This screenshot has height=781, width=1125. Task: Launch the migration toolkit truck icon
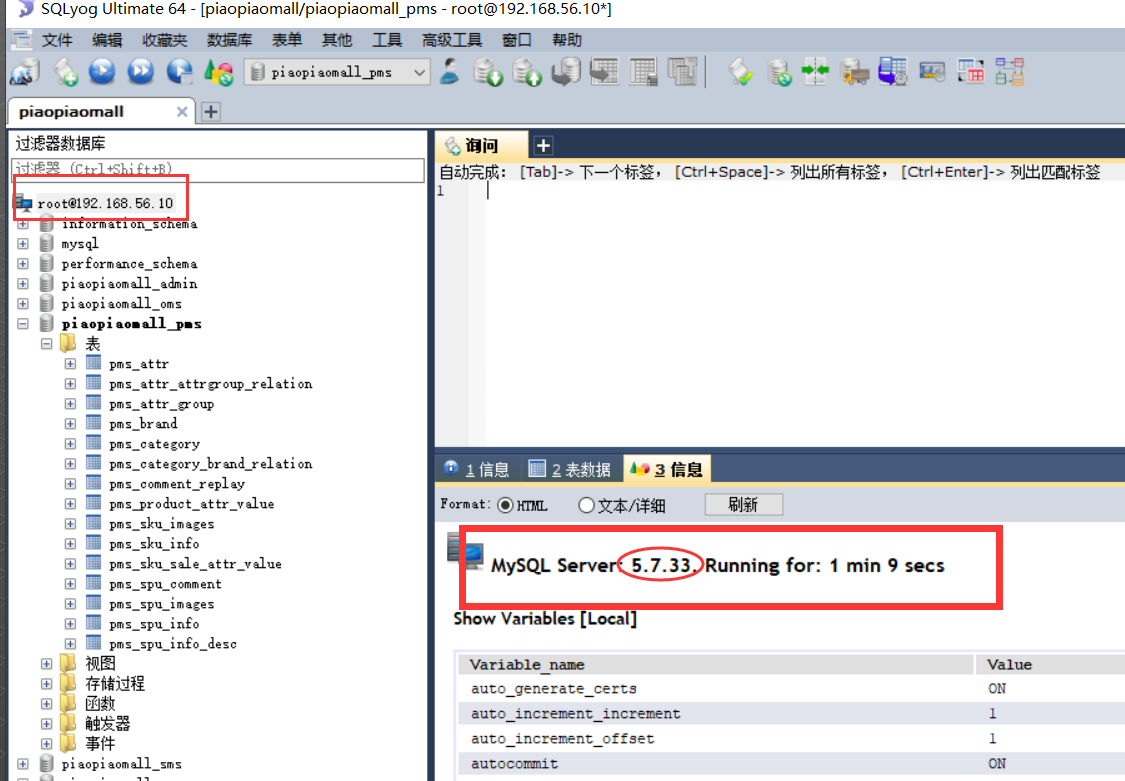(x=855, y=72)
